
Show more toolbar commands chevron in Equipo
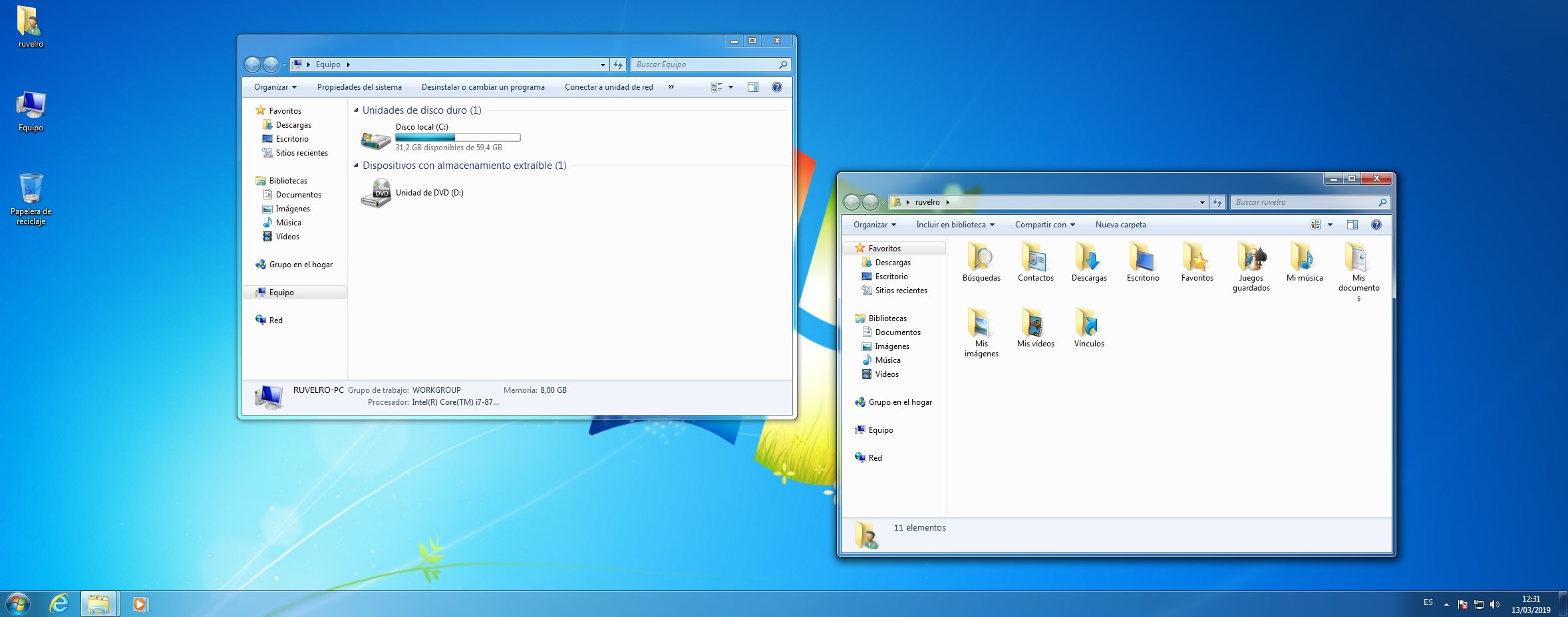point(671,87)
